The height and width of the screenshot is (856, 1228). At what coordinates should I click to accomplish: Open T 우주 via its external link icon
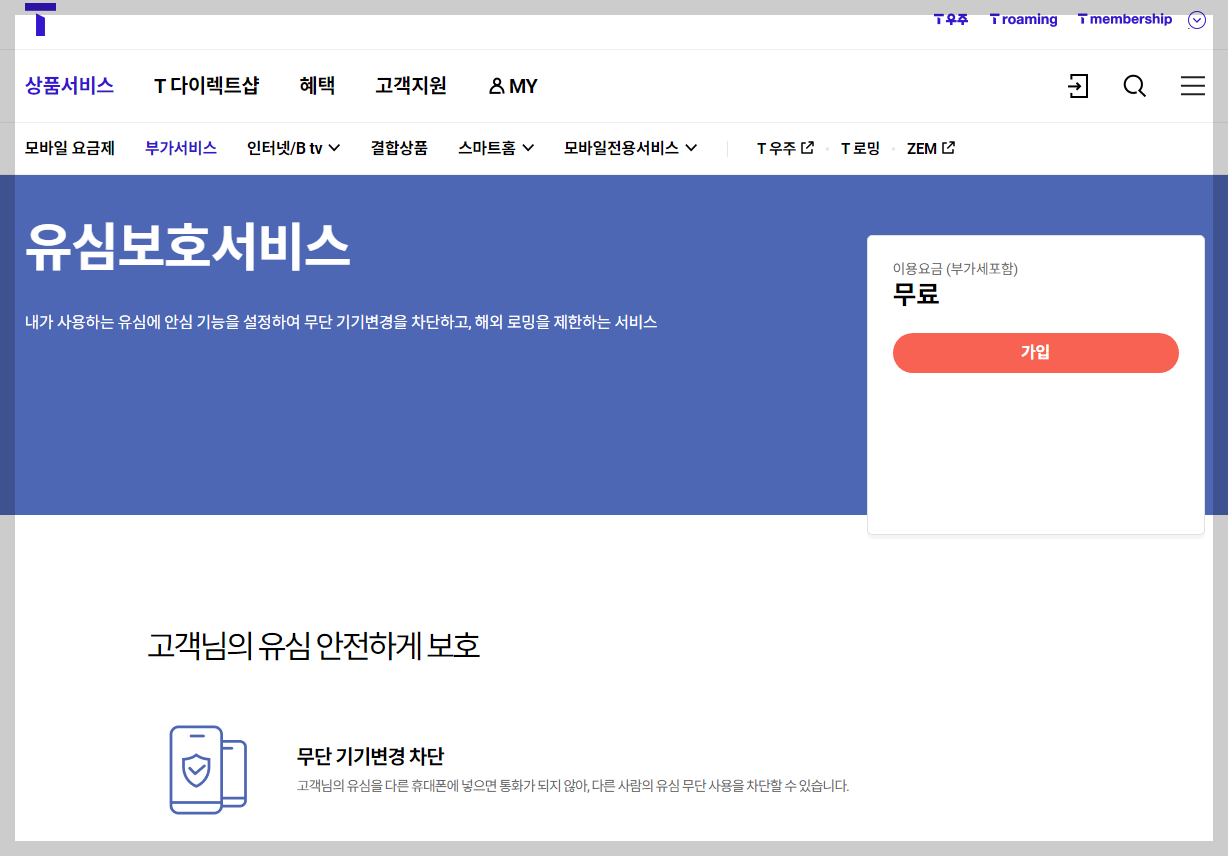click(809, 147)
